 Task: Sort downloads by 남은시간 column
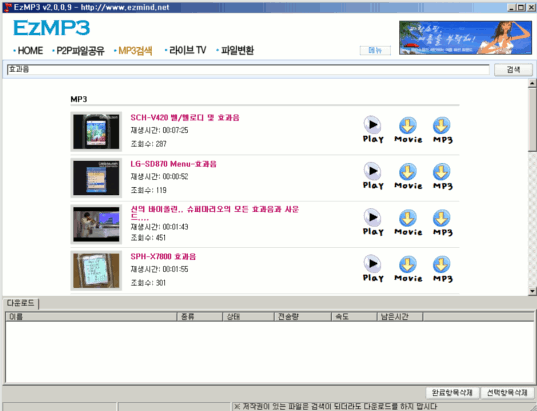pos(400,316)
